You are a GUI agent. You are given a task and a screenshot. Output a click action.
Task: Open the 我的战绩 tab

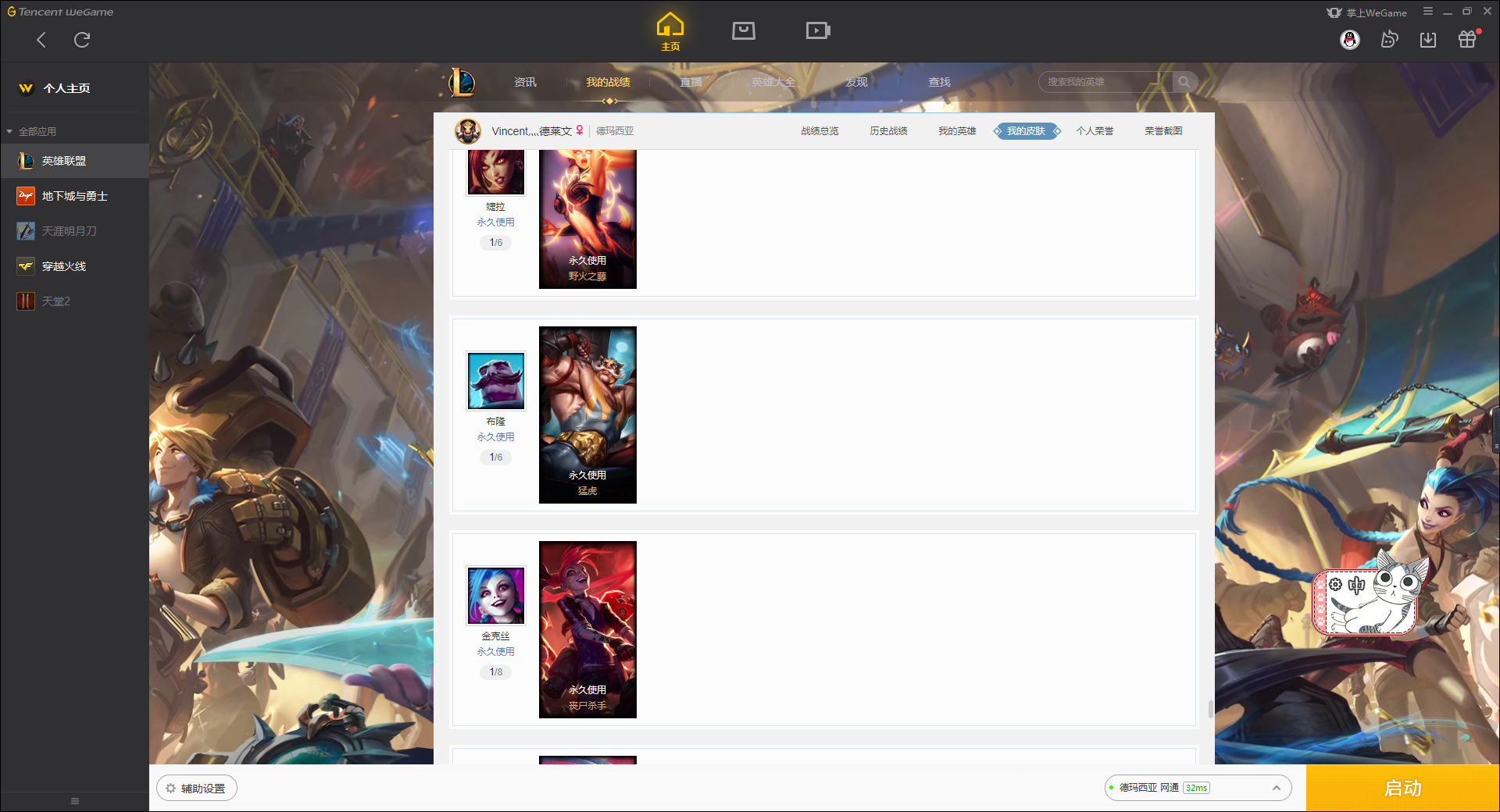click(608, 82)
